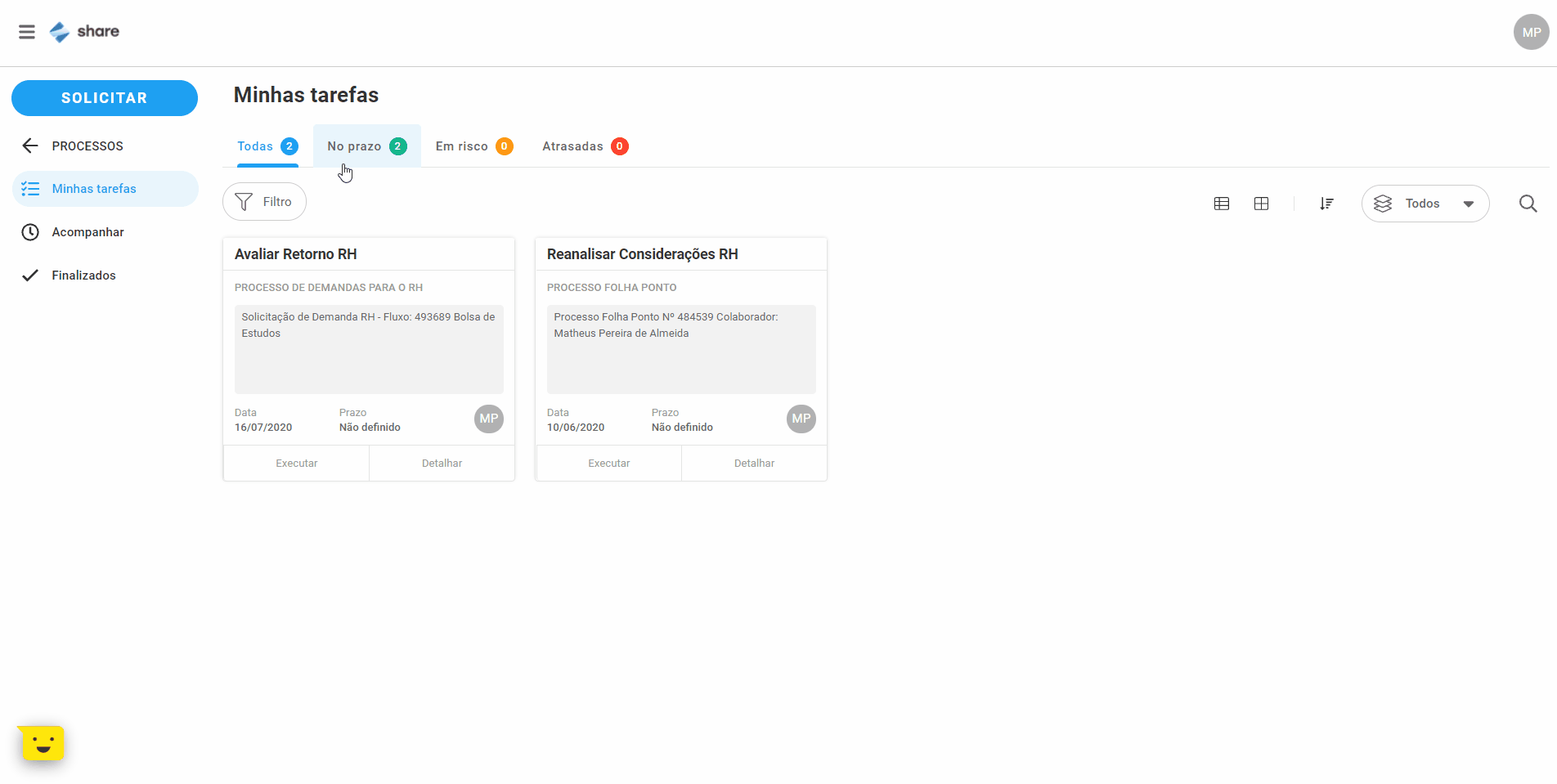Viewport: 1557px width, 784px height.
Task: Go back via PROCESSOS arrow icon
Action: (30, 146)
